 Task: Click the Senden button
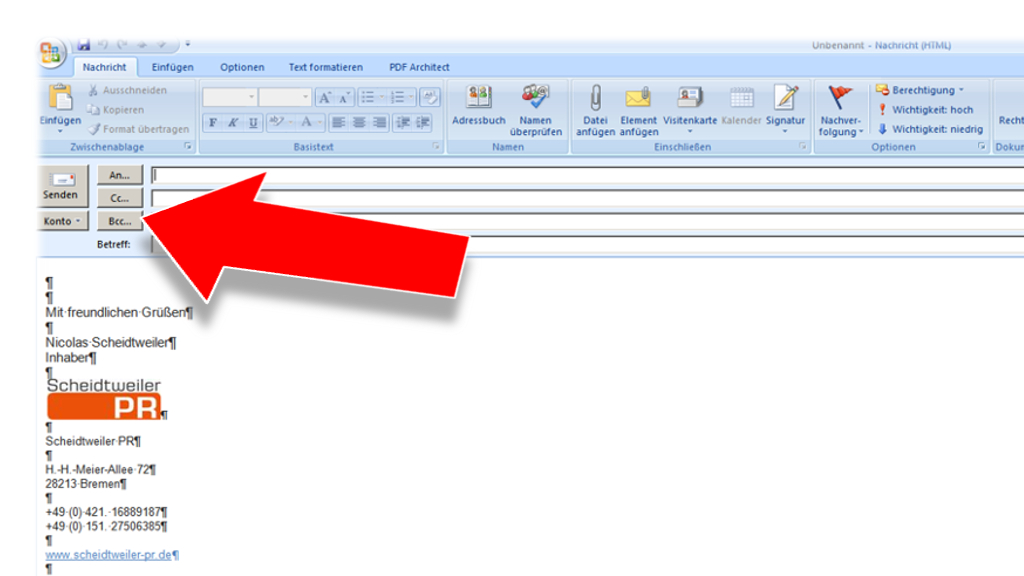coord(61,186)
